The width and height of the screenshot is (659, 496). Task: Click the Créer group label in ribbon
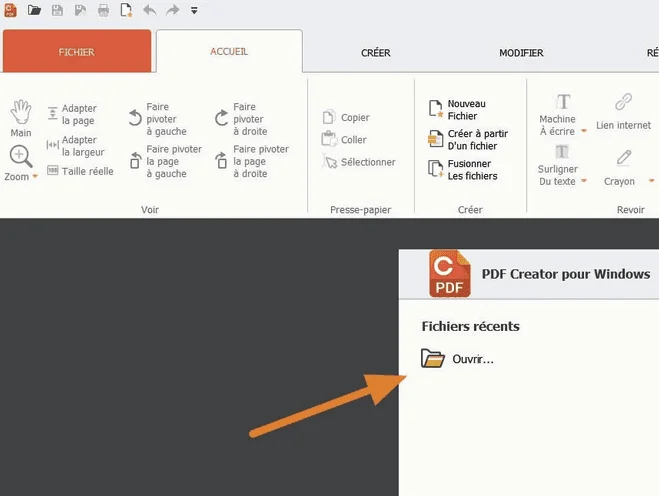(x=470, y=209)
